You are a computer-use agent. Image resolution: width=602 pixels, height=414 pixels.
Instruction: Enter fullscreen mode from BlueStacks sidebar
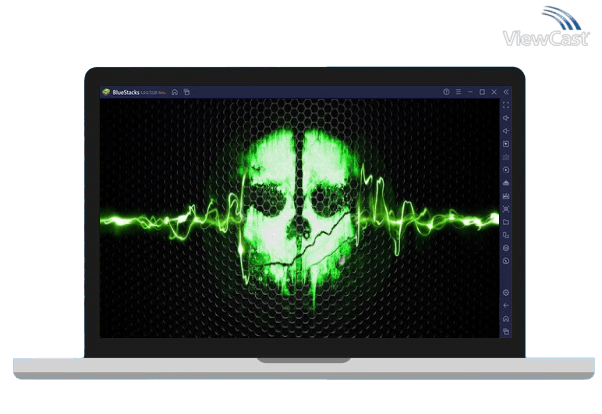click(506, 105)
